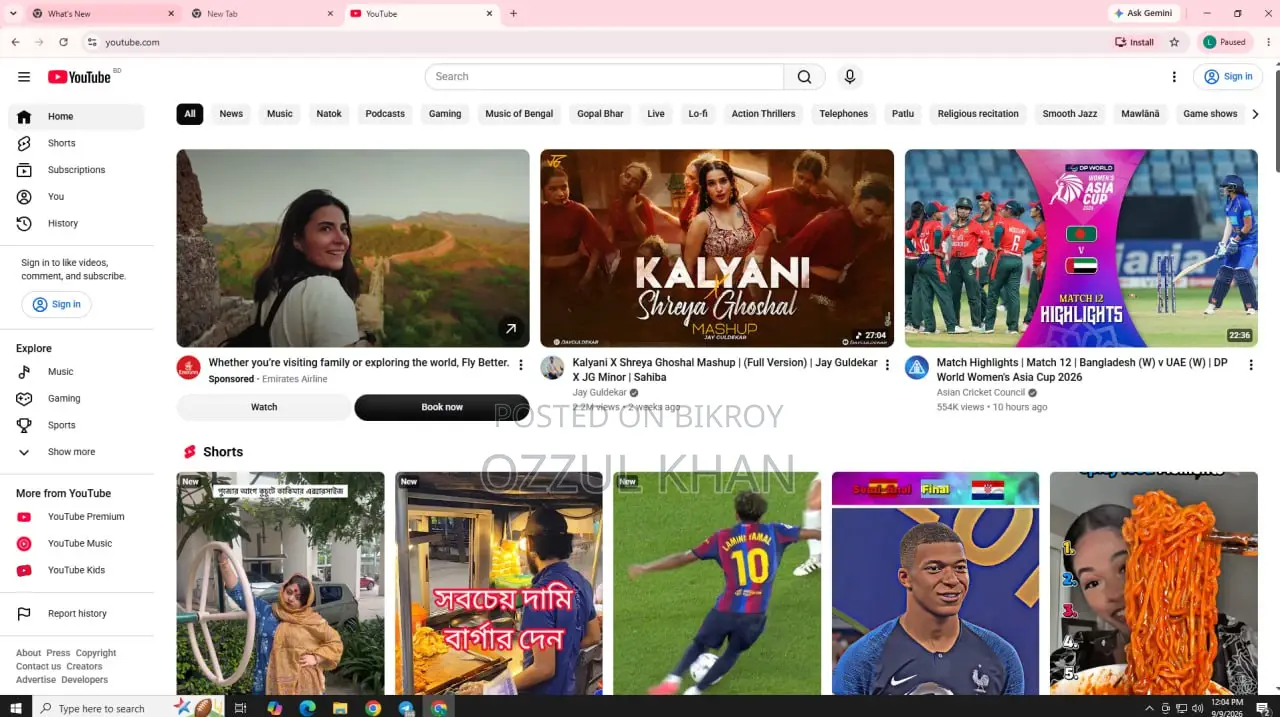
Task: Switch to the New Tab browser tab
Action: (260, 14)
